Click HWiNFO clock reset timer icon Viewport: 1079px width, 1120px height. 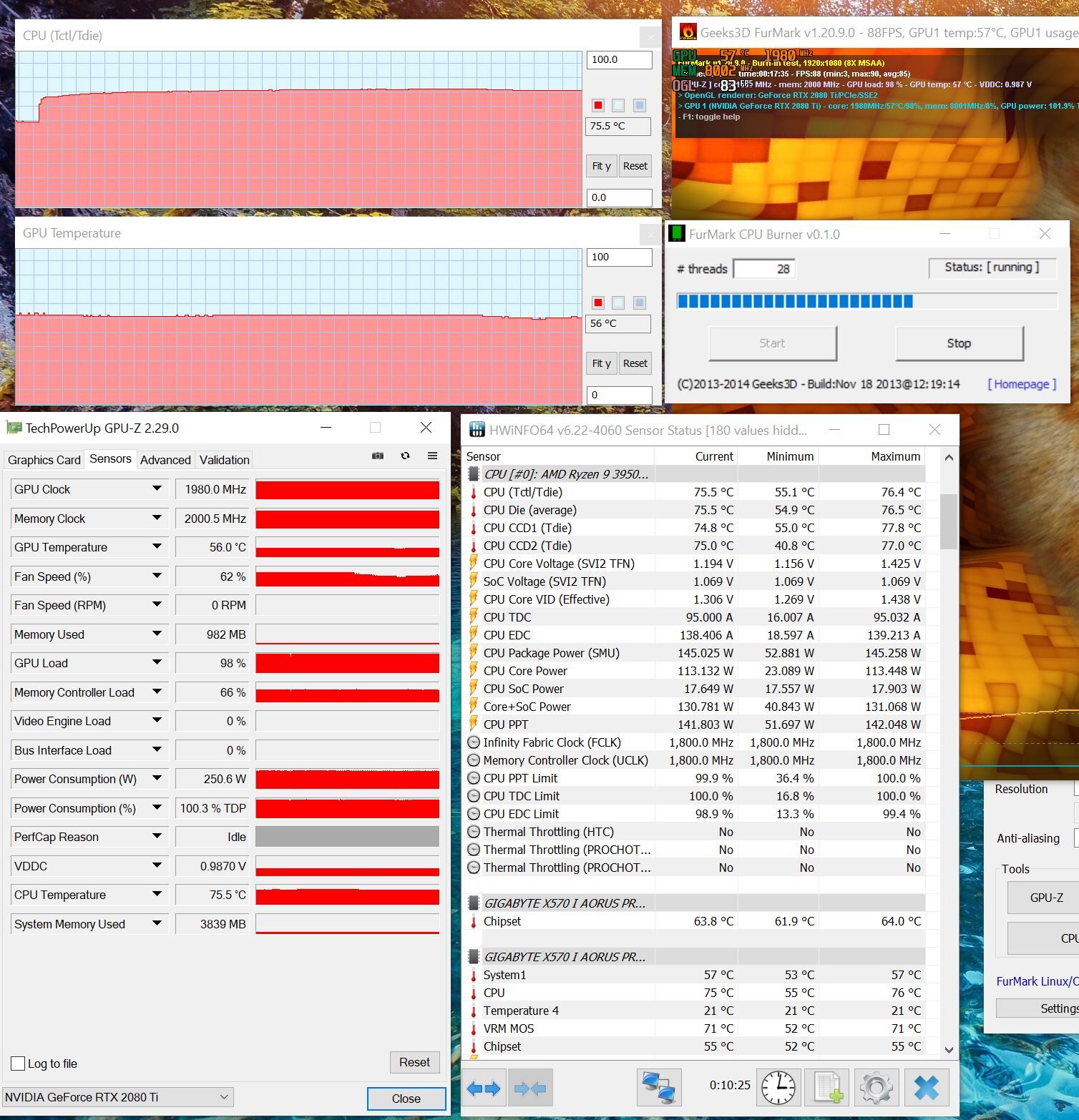click(778, 1088)
